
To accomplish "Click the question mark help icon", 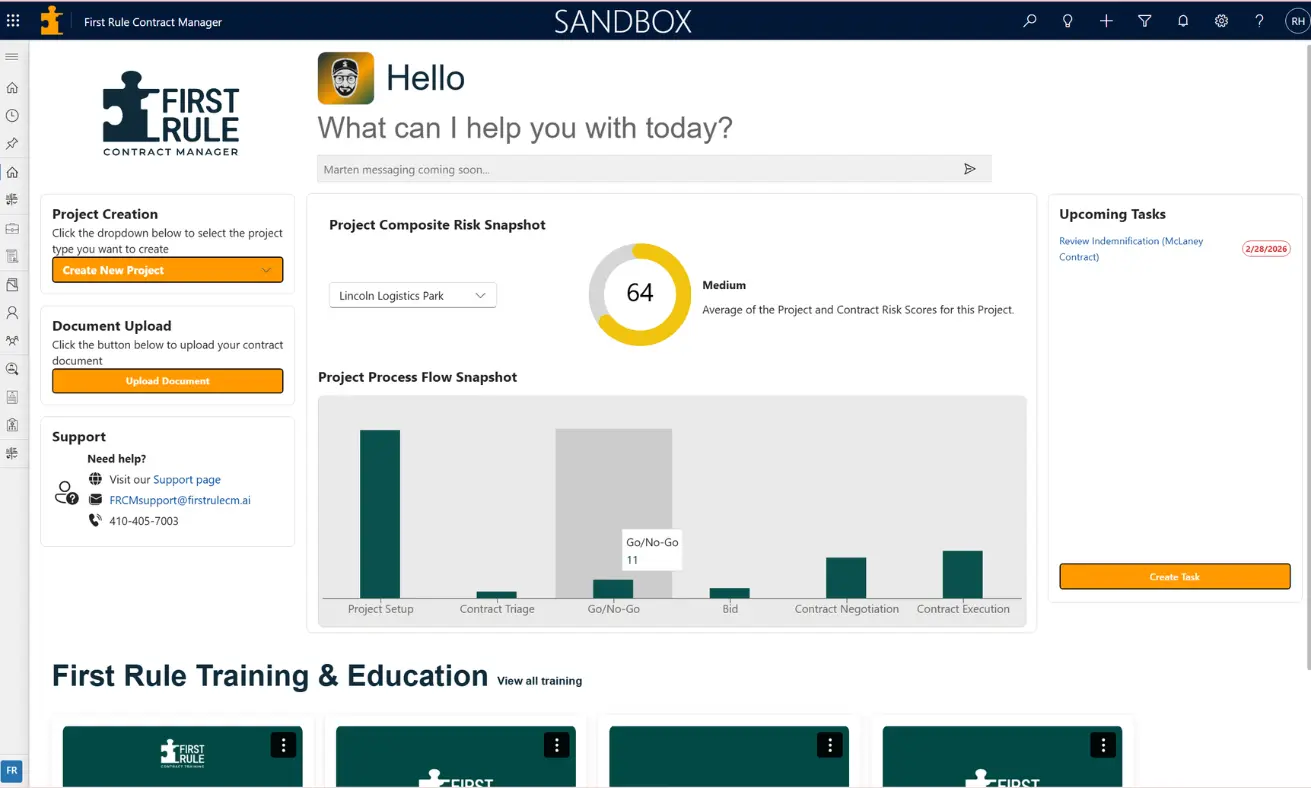I will click(x=1259, y=21).
